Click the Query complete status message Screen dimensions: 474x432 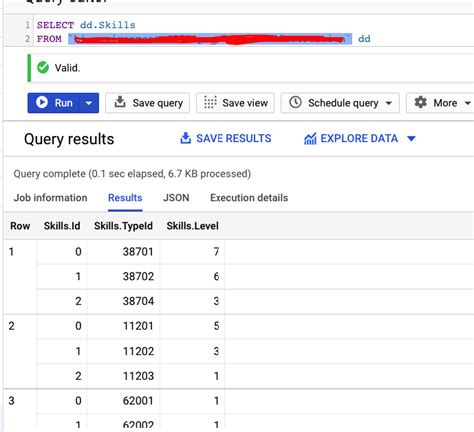[x=132, y=174]
